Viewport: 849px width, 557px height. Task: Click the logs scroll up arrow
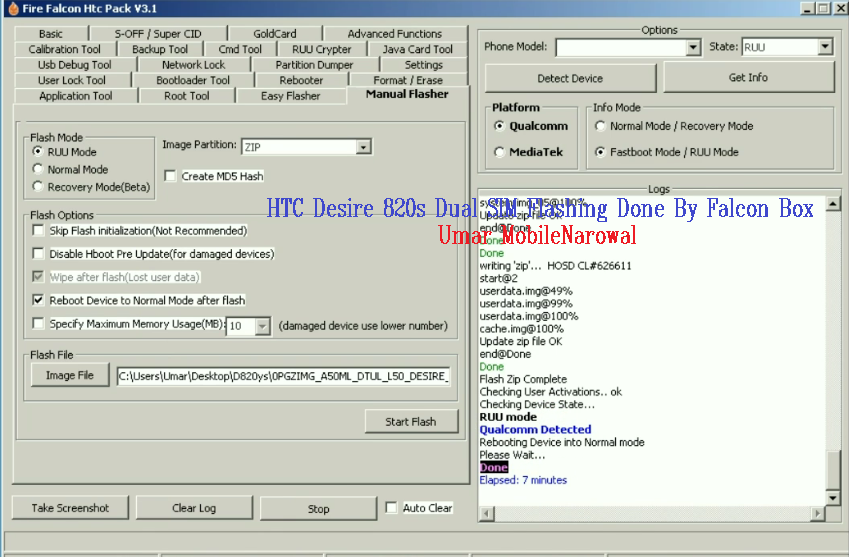click(x=833, y=204)
